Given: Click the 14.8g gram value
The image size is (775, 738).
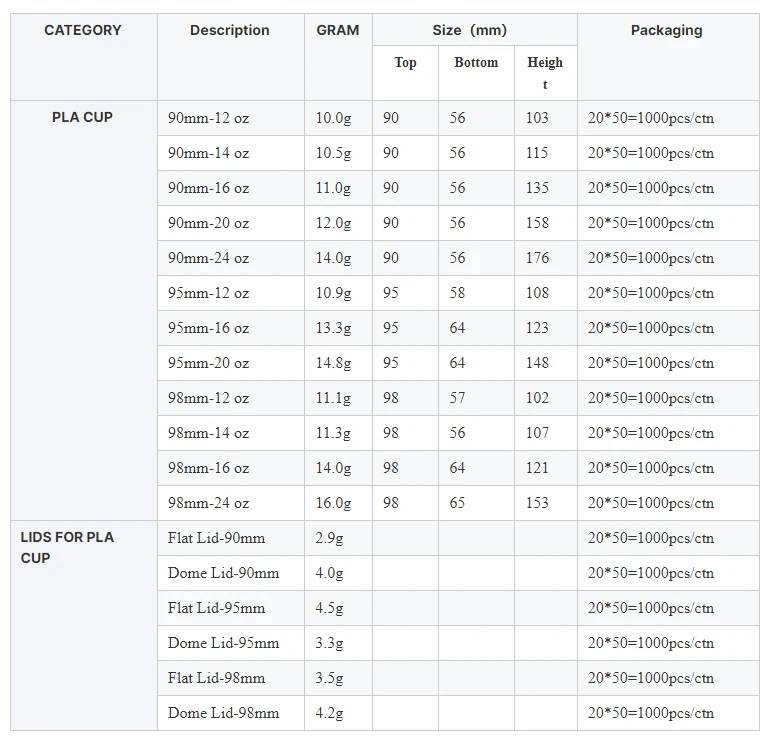Looking at the screenshot, I should 334,363.
